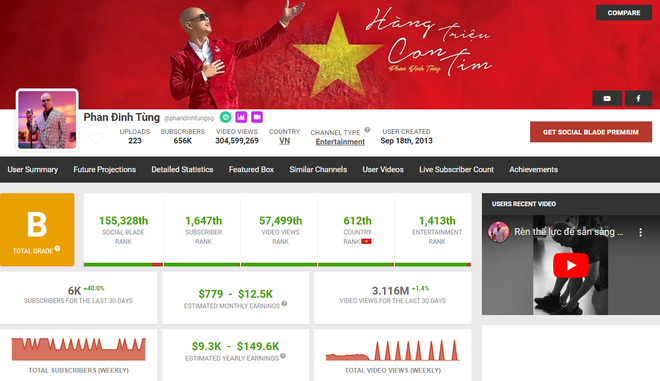Viewport: 660px width, 381px height.
Task: Click the Phan Đình Tùng profile picture
Action: click(47, 120)
